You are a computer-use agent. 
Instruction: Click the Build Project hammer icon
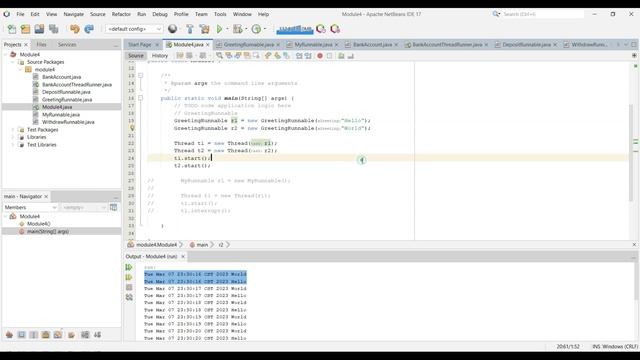(190, 29)
